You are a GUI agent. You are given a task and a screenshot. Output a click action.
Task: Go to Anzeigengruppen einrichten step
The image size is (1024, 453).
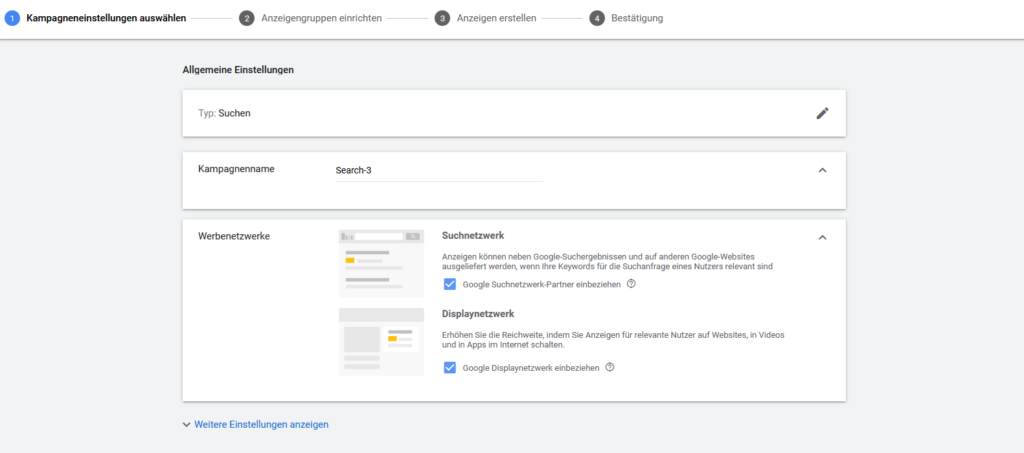(320, 18)
